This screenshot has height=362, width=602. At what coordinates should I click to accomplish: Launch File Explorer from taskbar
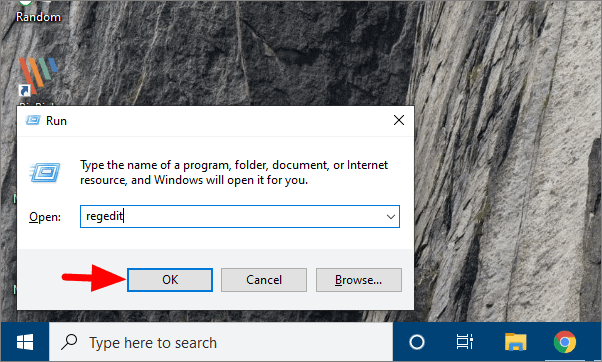pyautogui.click(x=515, y=342)
